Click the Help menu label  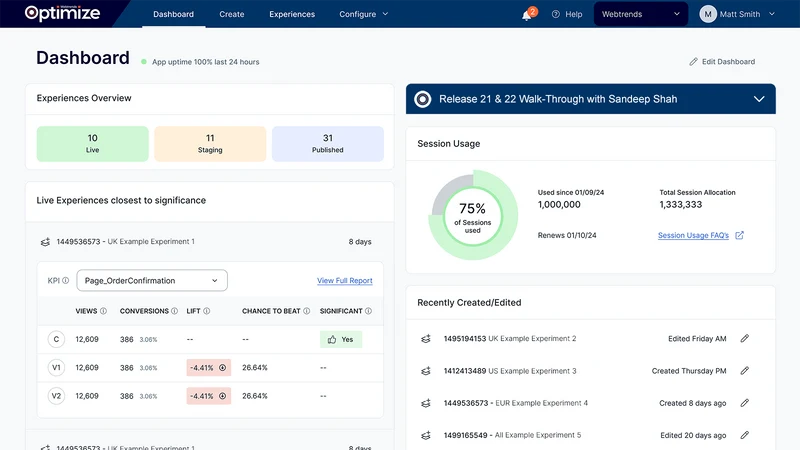(x=573, y=14)
